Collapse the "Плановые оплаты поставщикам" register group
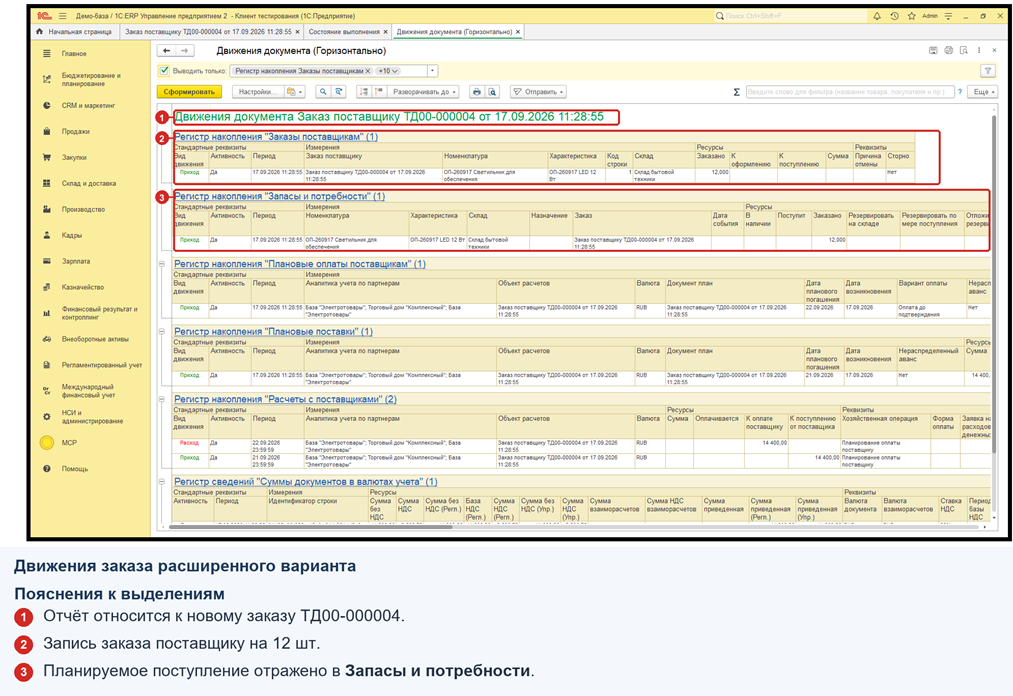Viewport: 1013px width, 696px height. (162, 264)
